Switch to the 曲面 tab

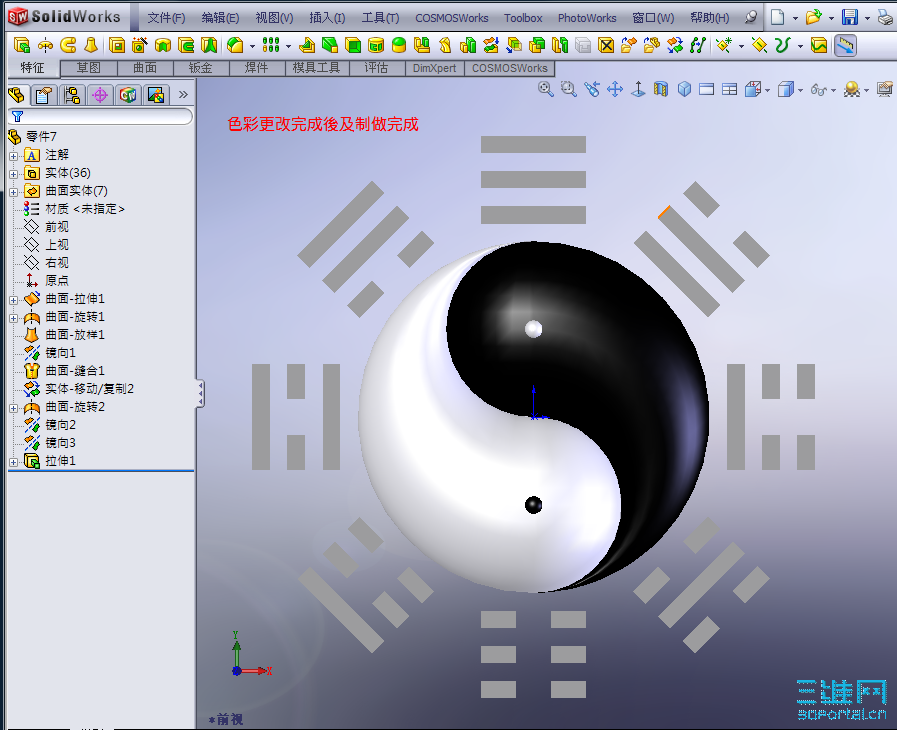[145, 68]
